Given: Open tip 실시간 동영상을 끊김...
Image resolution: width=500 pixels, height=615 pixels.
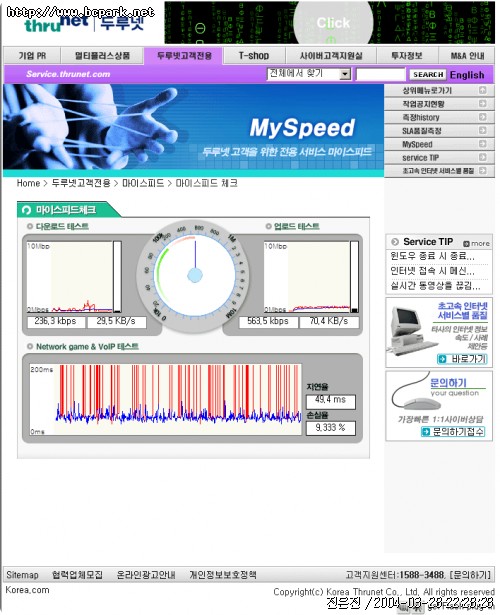Looking at the screenshot, I should tap(435, 285).
